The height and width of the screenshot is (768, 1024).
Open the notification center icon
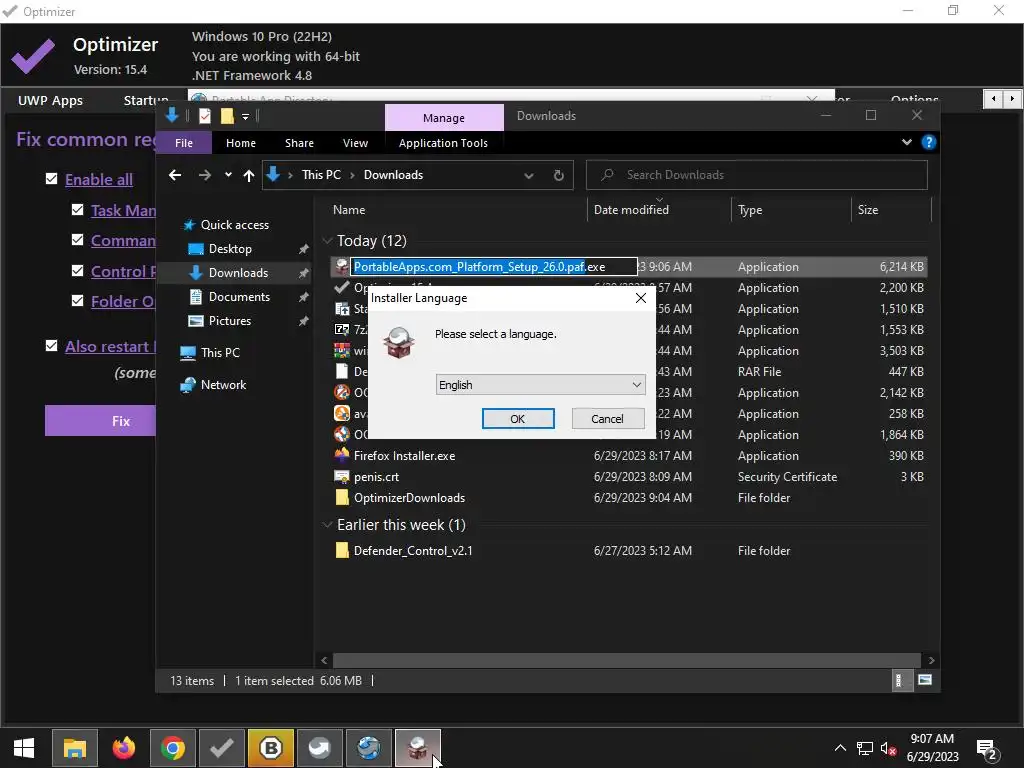(x=987, y=749)
